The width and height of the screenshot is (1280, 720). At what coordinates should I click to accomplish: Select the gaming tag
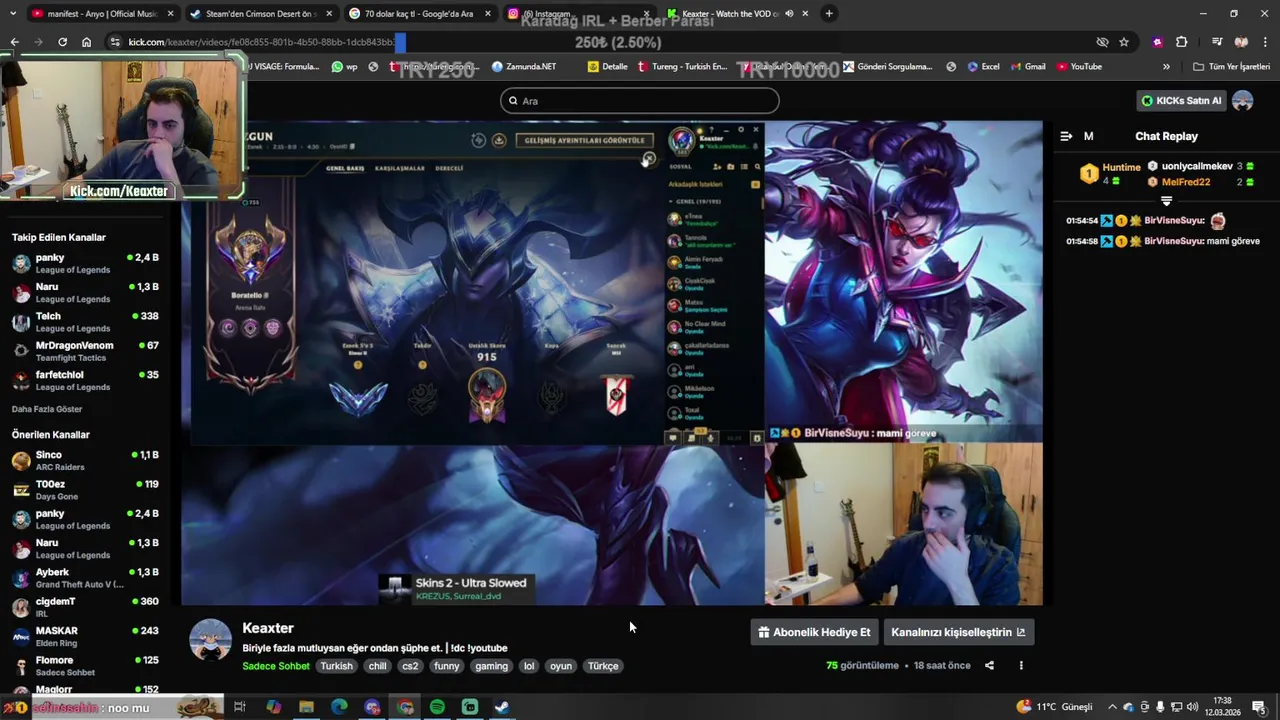tap(492, 666)
